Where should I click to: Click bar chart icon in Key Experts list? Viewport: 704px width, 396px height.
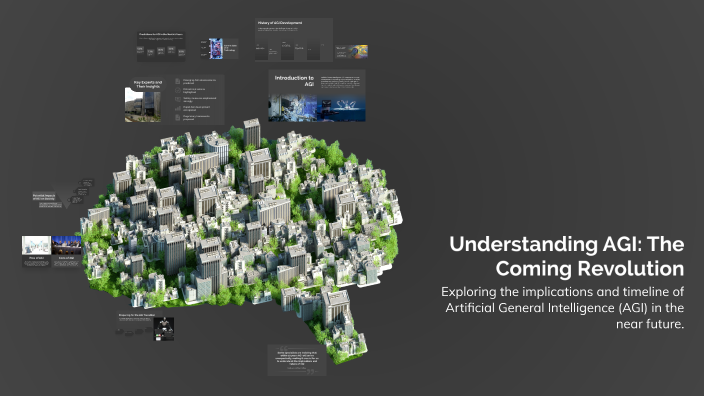tap(178, 108)
